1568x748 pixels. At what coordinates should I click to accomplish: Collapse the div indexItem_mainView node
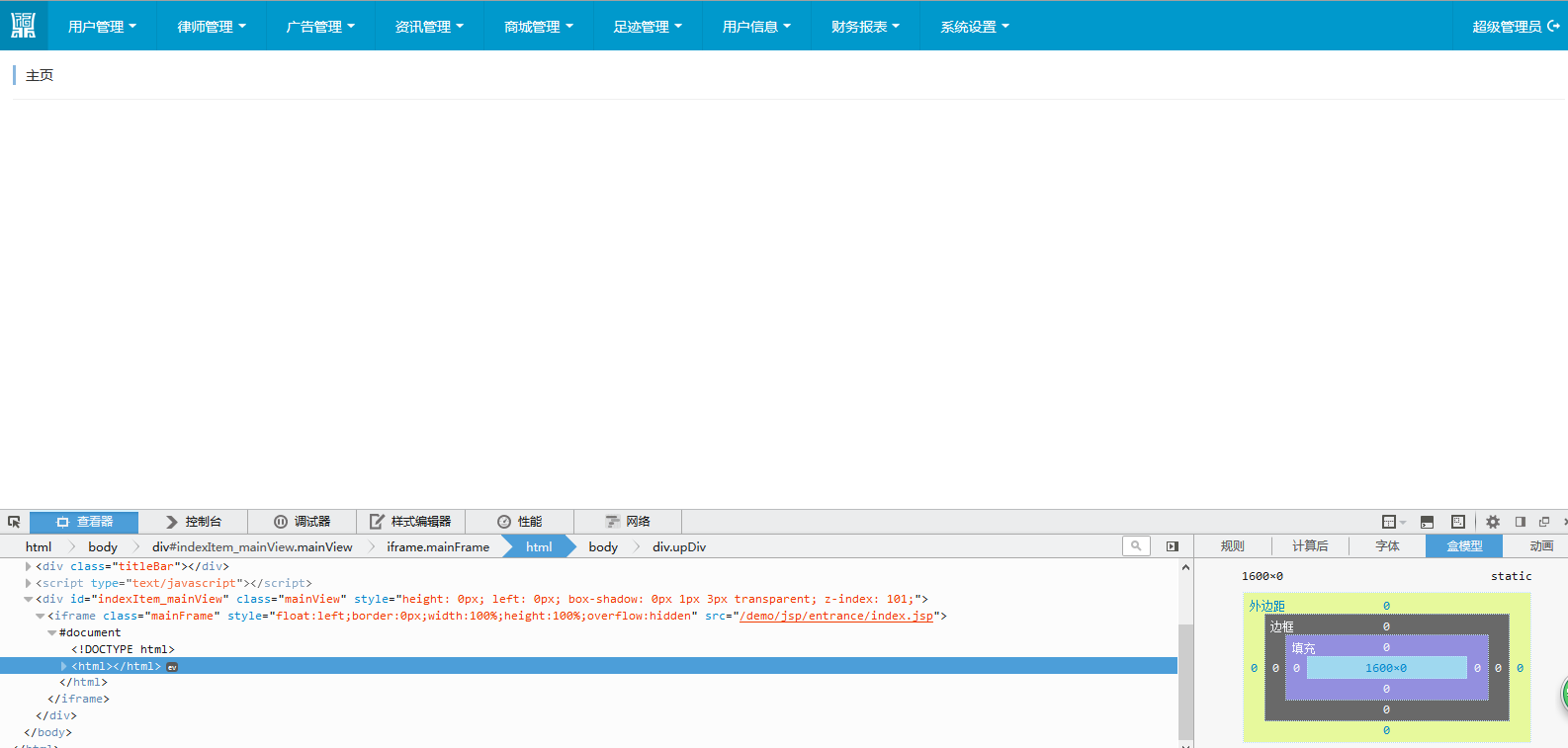pos(28,600)
